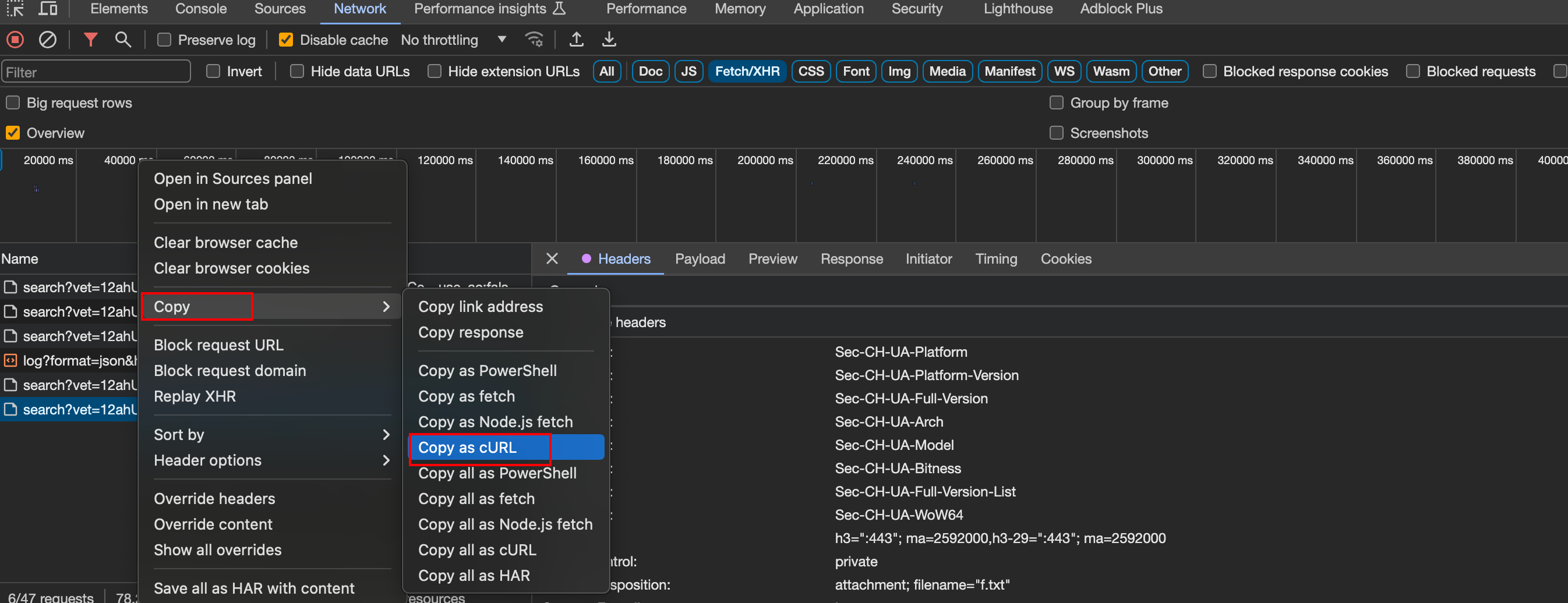The height and width of the screenshot is (603, 1568).
Task: Click the Name column header
Action: click(19, 258)
